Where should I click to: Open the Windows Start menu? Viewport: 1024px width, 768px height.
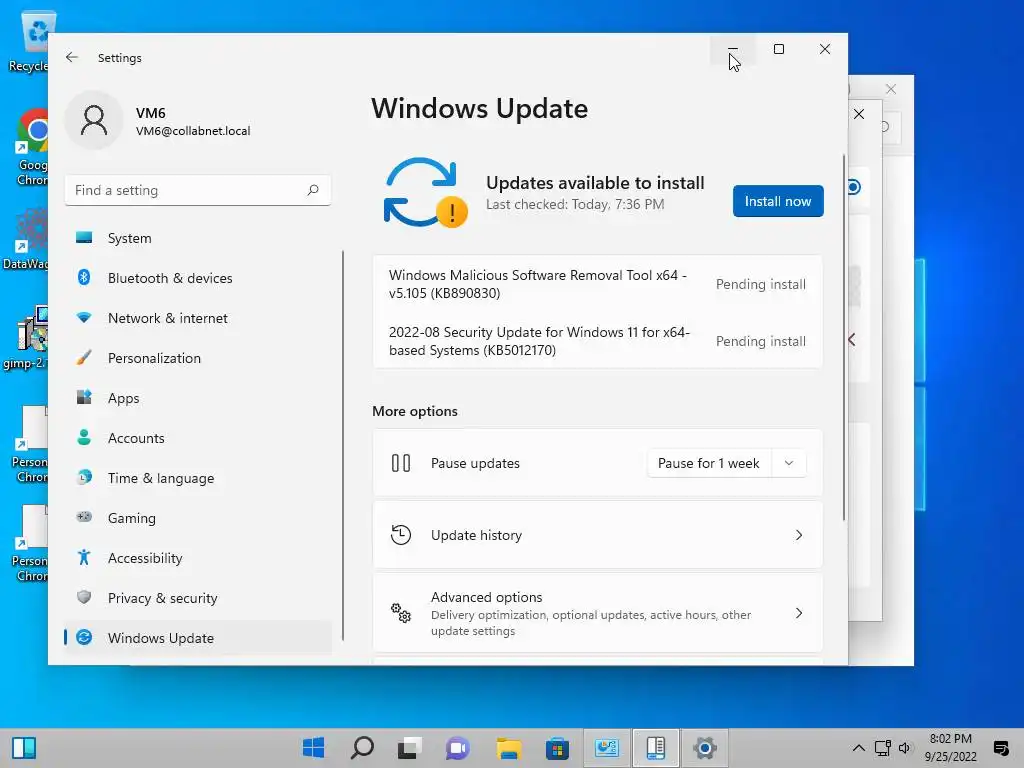pos(313,748)
